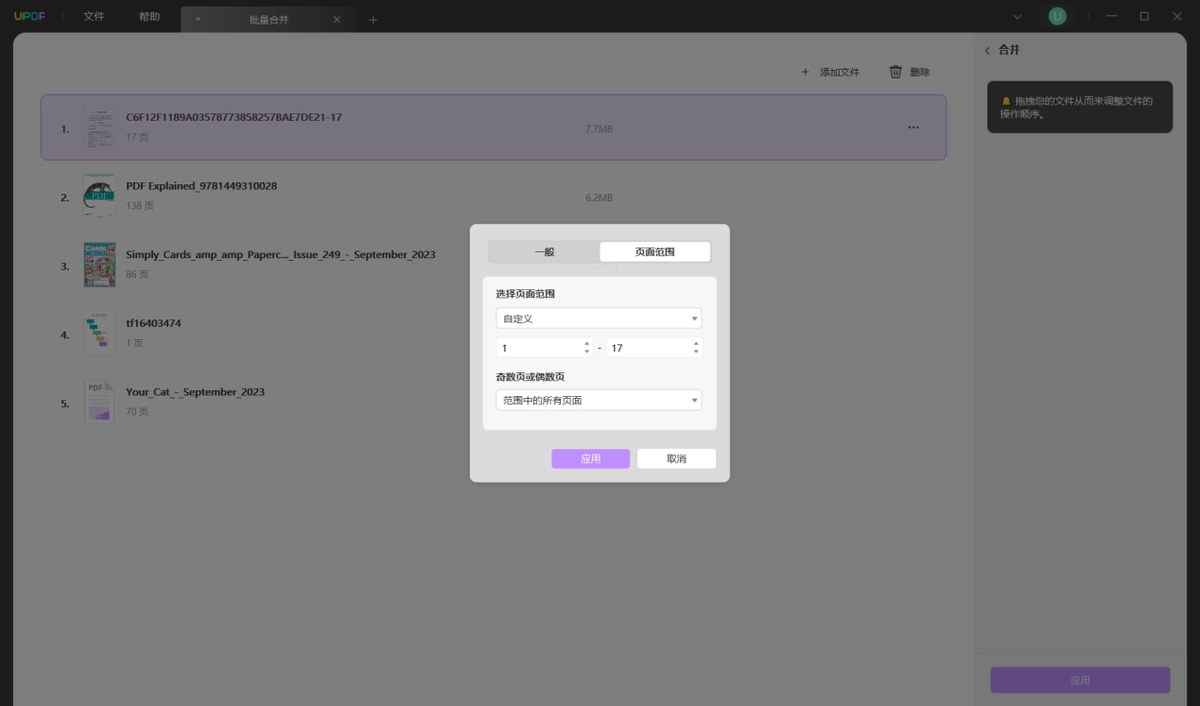Decrease the end page value 17

point(695,352)
